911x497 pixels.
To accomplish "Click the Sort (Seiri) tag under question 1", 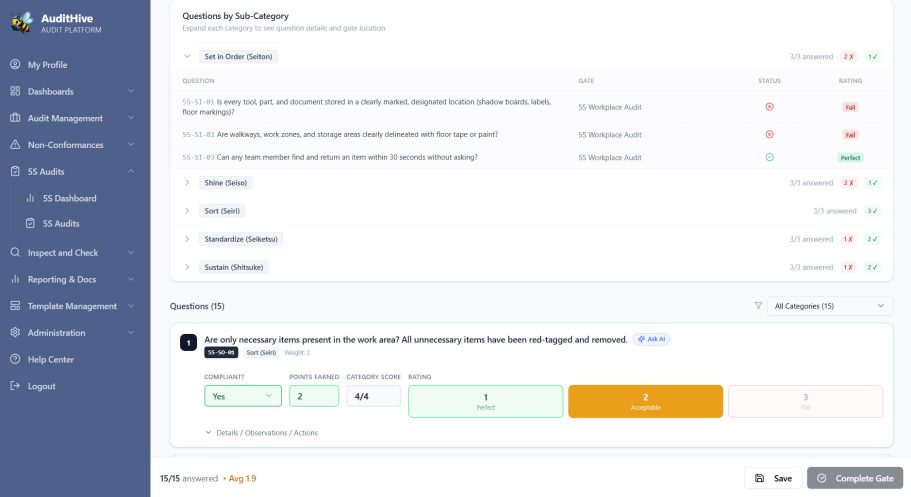I will [x=261, y=352].
